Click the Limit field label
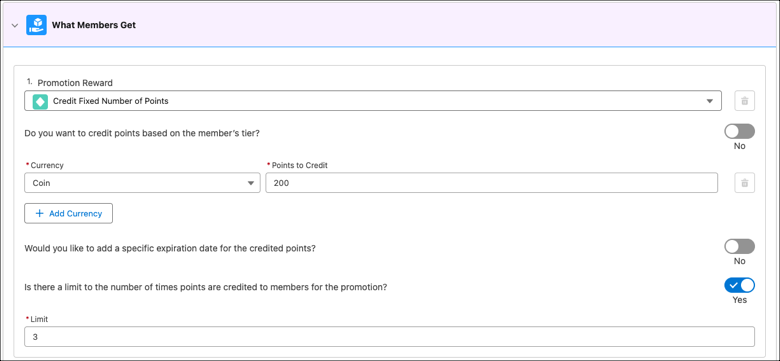The height and width of the screenshot is (361, 780). tap(39, 319)
